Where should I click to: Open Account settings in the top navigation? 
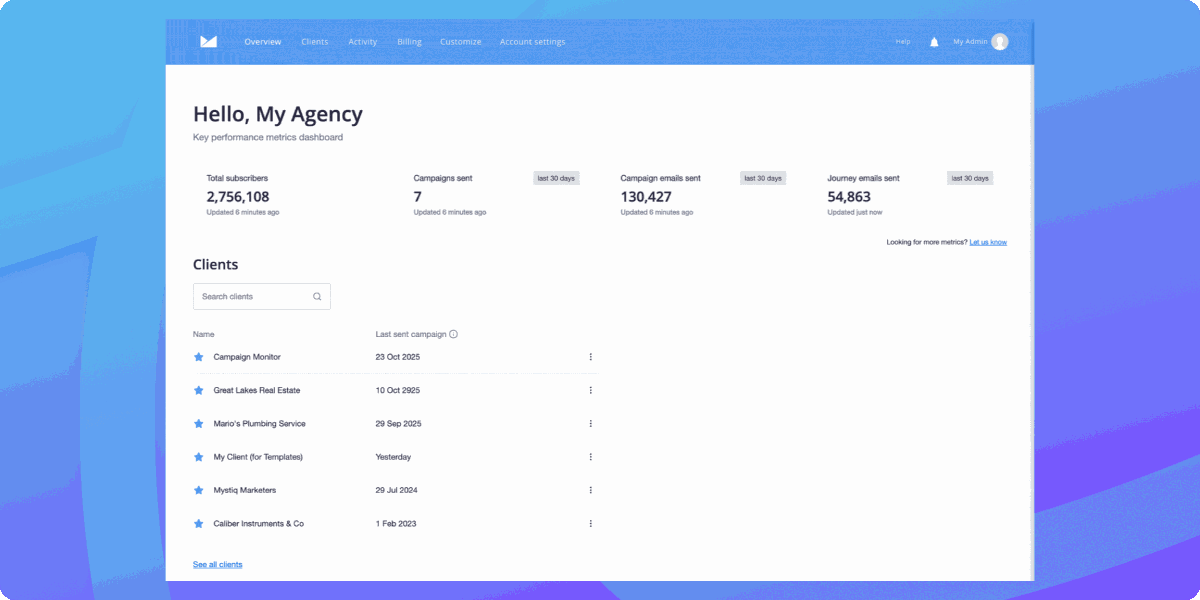532,42
